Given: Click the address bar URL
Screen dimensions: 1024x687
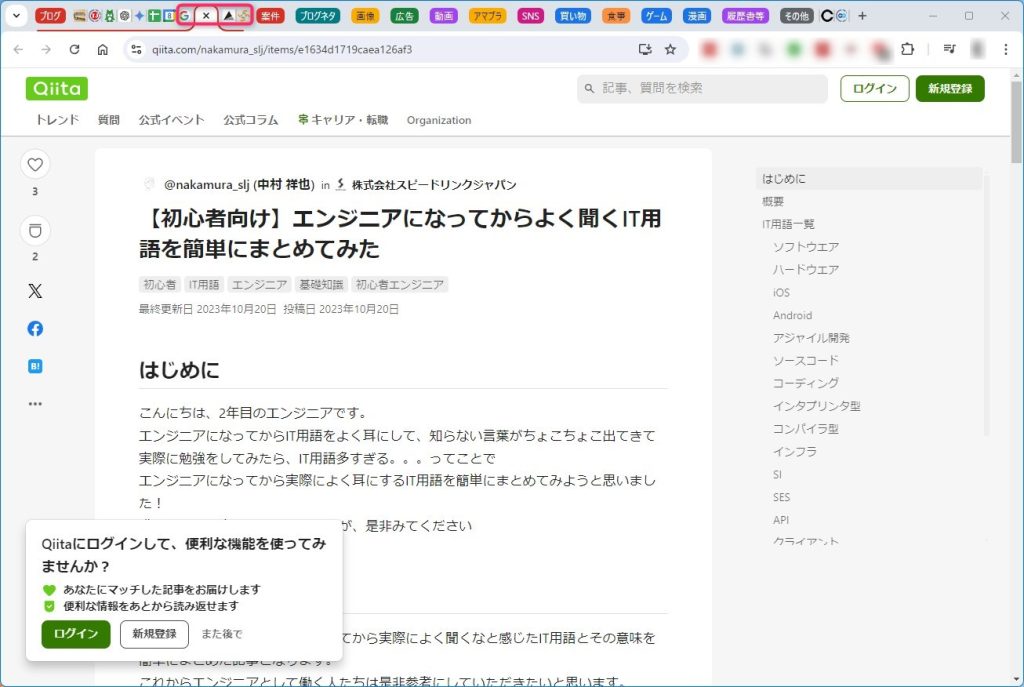Looking at the screenshot, I should [x=282, y=50].
